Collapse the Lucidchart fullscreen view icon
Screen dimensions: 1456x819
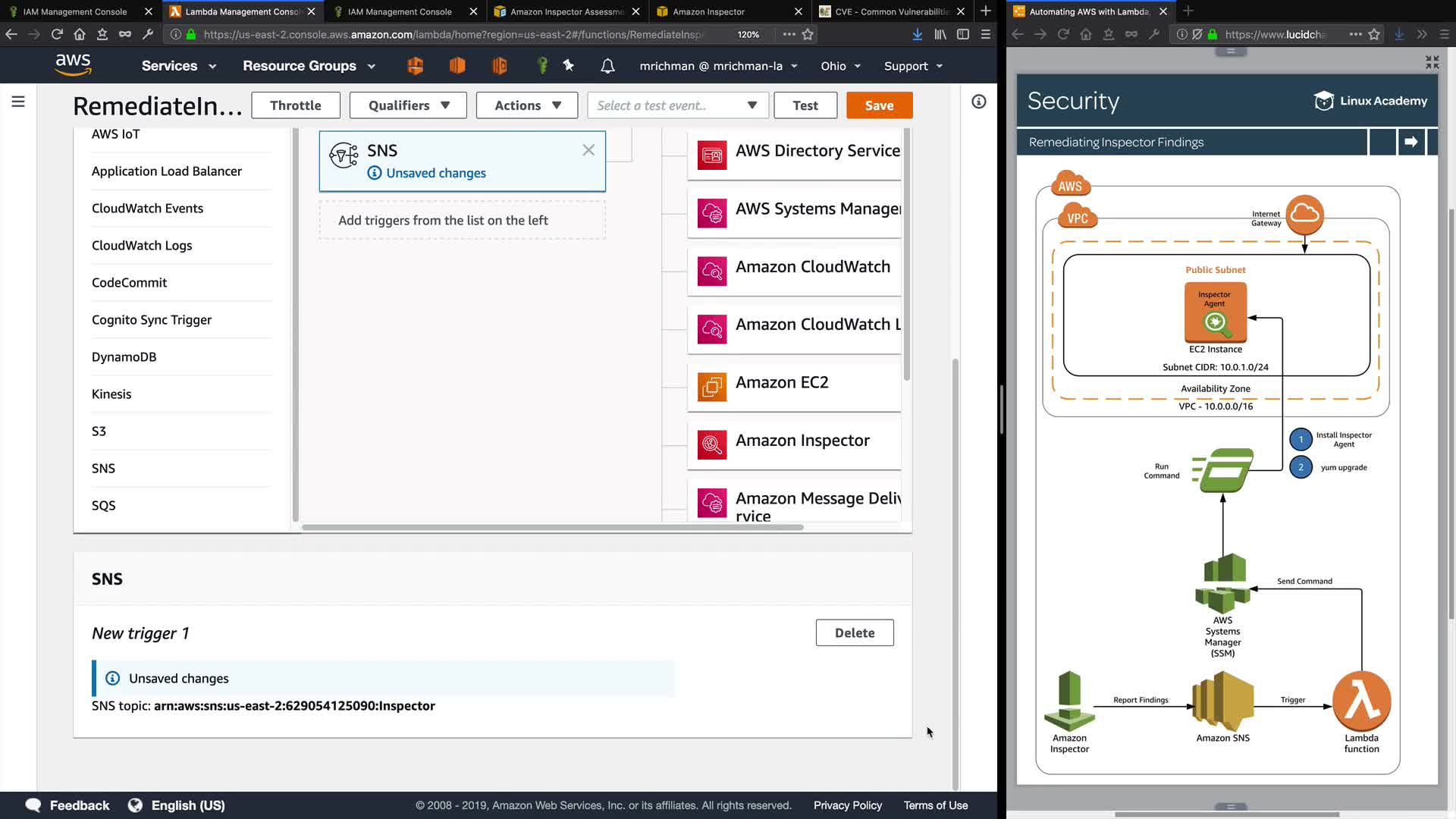[x=1432, y=62]
